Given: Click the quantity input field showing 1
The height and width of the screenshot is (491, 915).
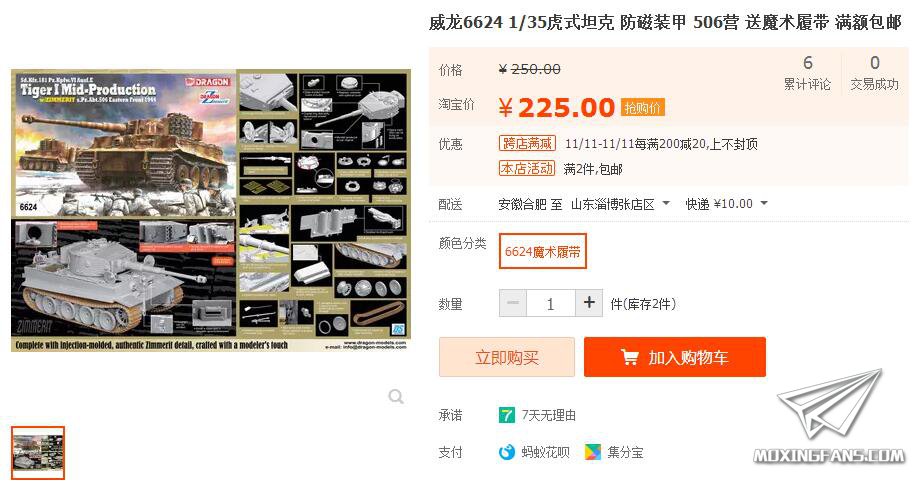Looking at the screenshot, I should click(x=551, y=303).
